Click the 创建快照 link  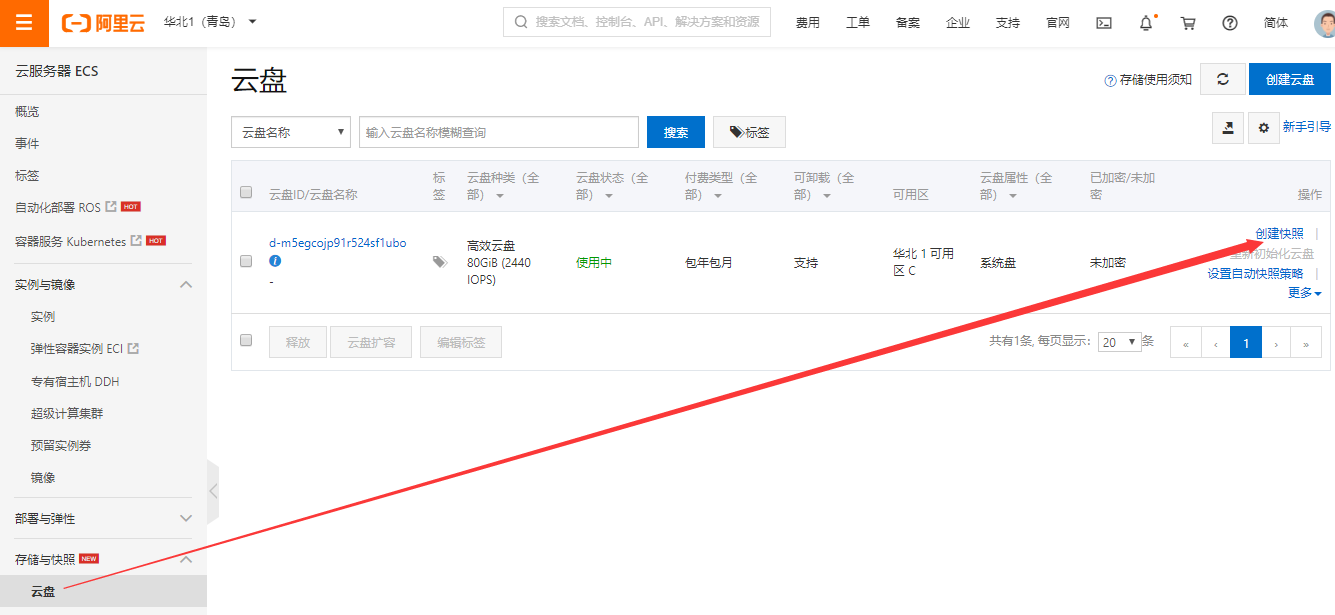pyautogui.click(x=1280, y=233)
